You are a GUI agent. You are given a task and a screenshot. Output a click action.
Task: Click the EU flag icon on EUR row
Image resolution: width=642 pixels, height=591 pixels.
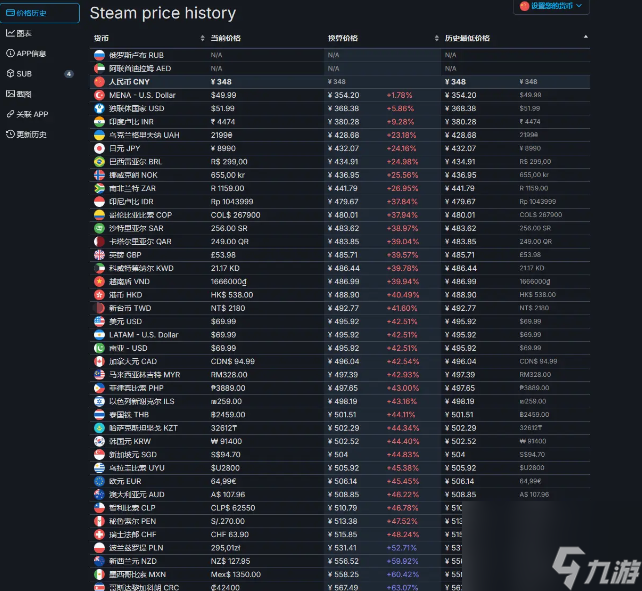pos(99,481)
